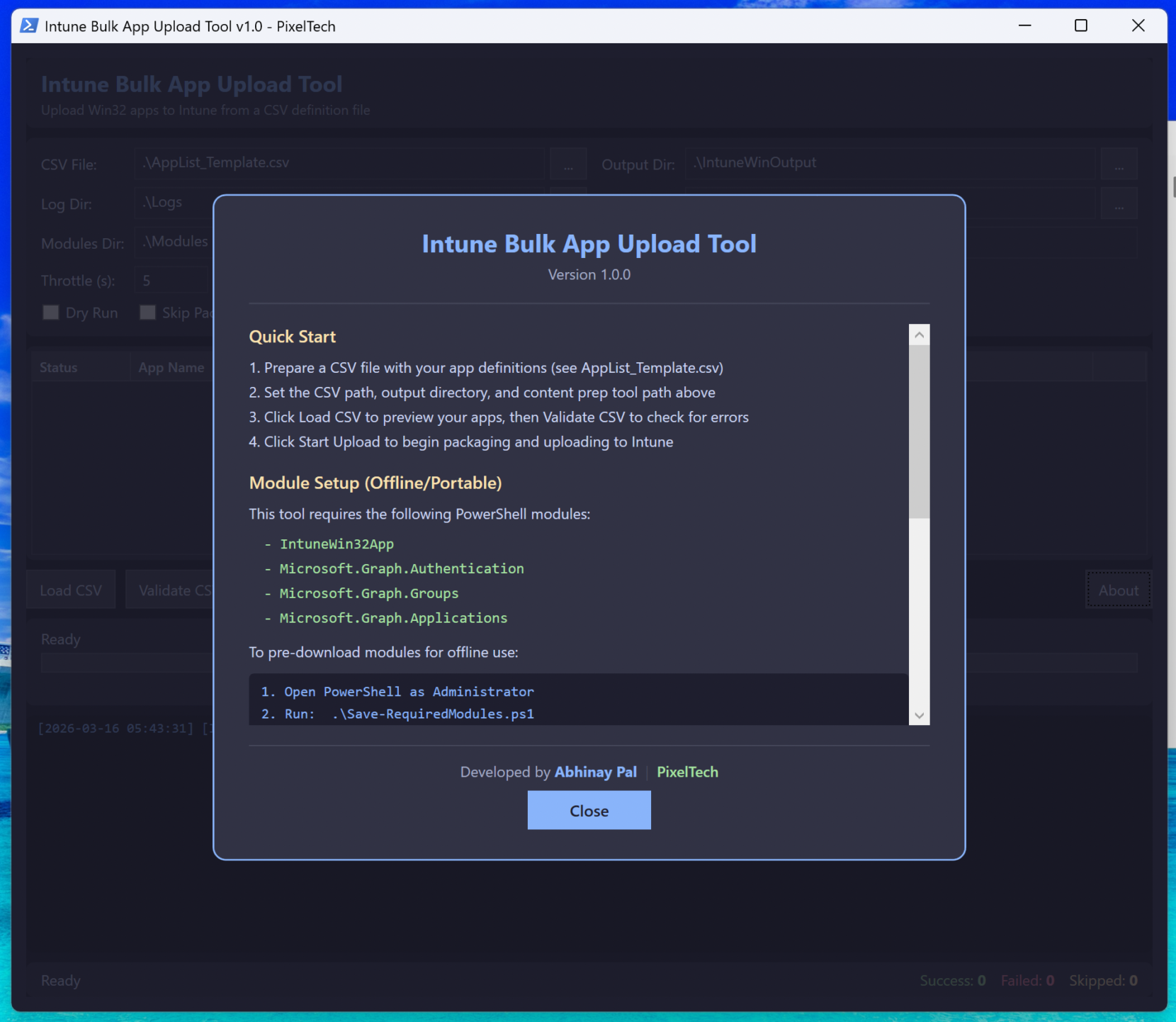Open the About dialog
This screenshot has height=1022, width=1176.
1118,589
